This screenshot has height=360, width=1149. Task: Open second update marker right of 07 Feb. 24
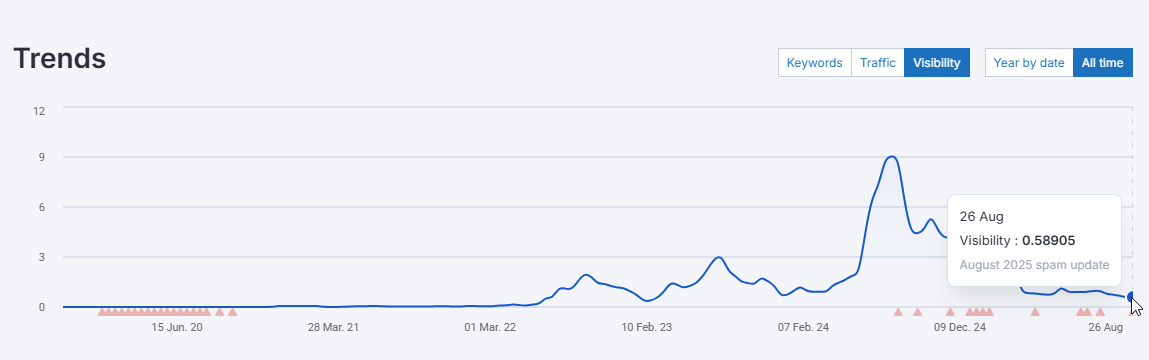tap(917, 312)
